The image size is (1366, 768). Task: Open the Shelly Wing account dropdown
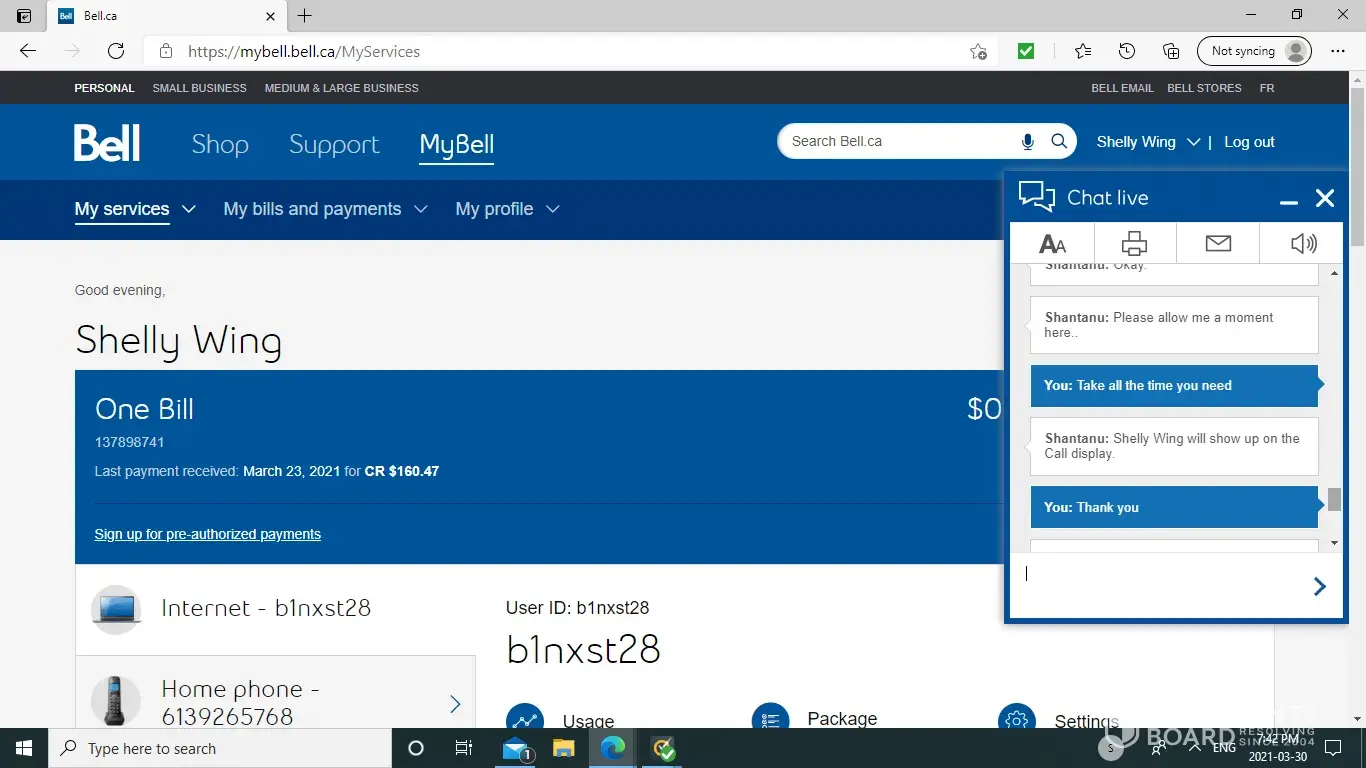click(1148, 142)
